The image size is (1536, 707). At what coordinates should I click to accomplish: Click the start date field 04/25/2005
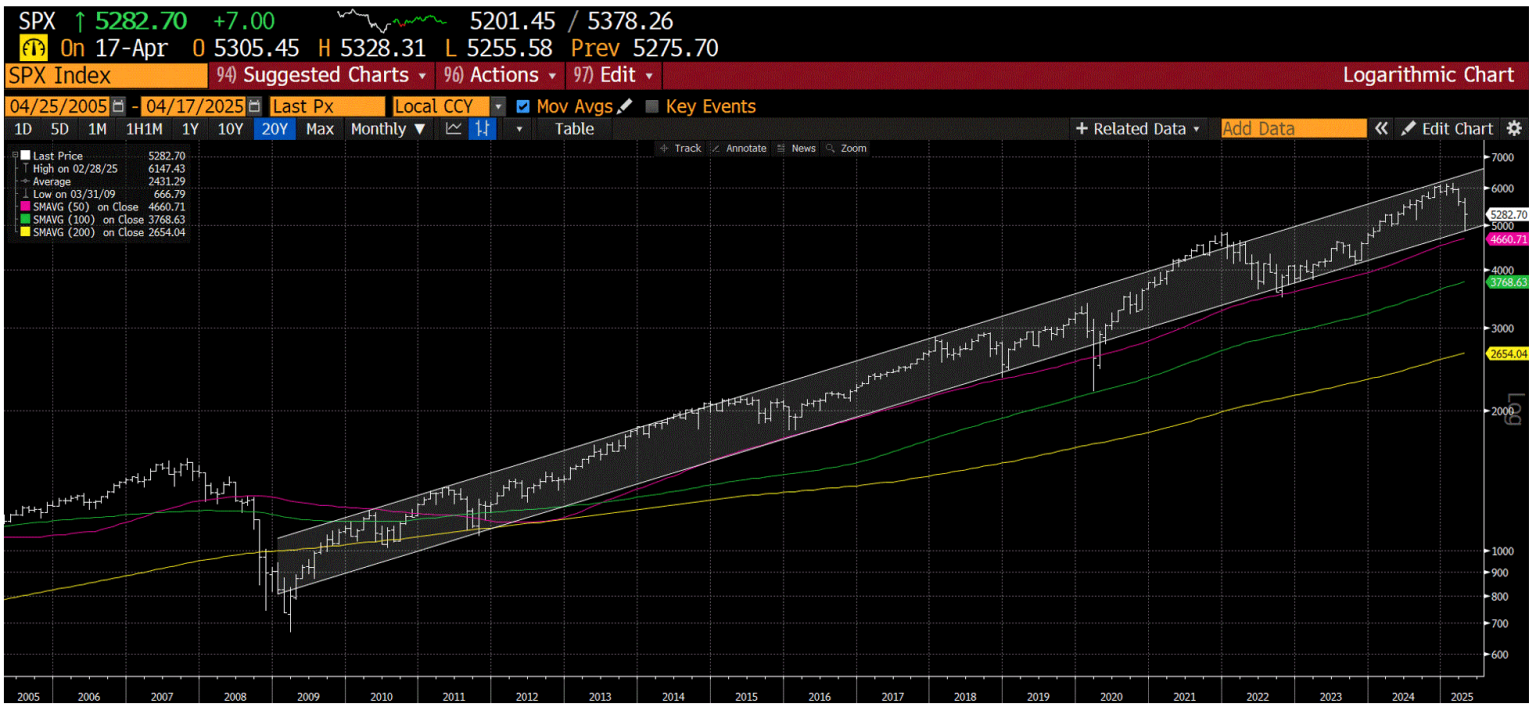(x=57, y=106)
